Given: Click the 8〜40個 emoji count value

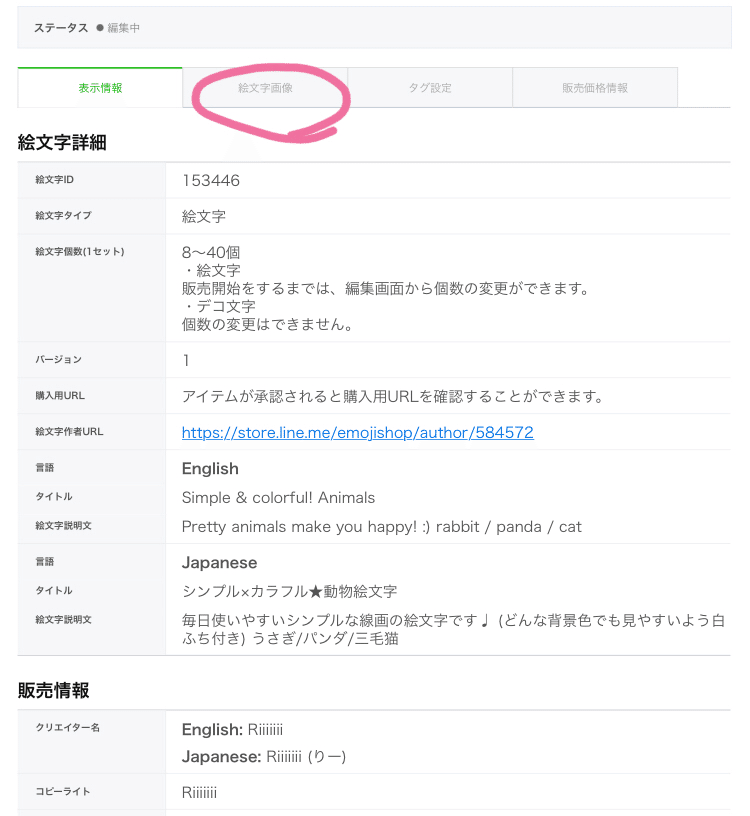Looking at the screenshot, I should pos(211,252).
